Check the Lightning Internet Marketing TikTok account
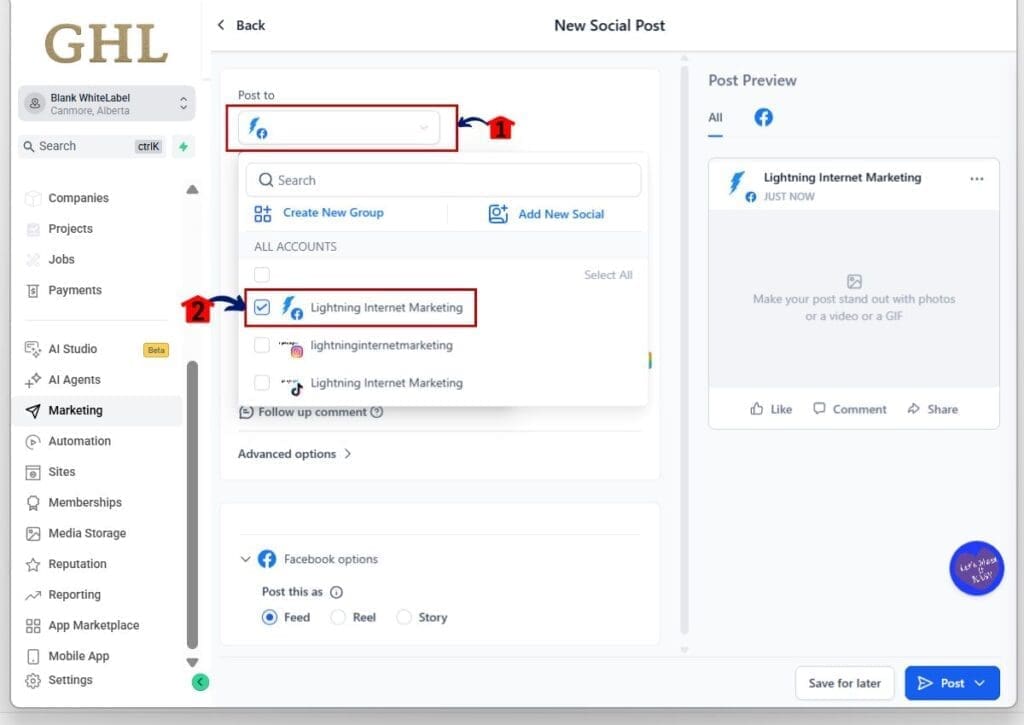 pos(262,383)
